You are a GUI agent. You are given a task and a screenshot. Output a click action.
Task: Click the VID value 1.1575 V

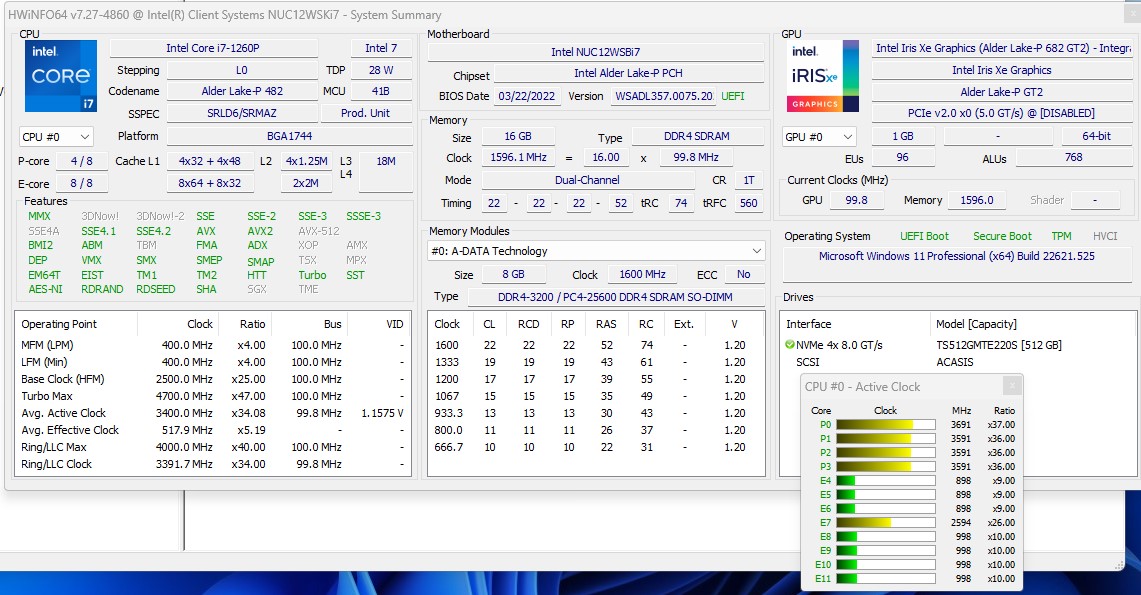pos(382,412)
